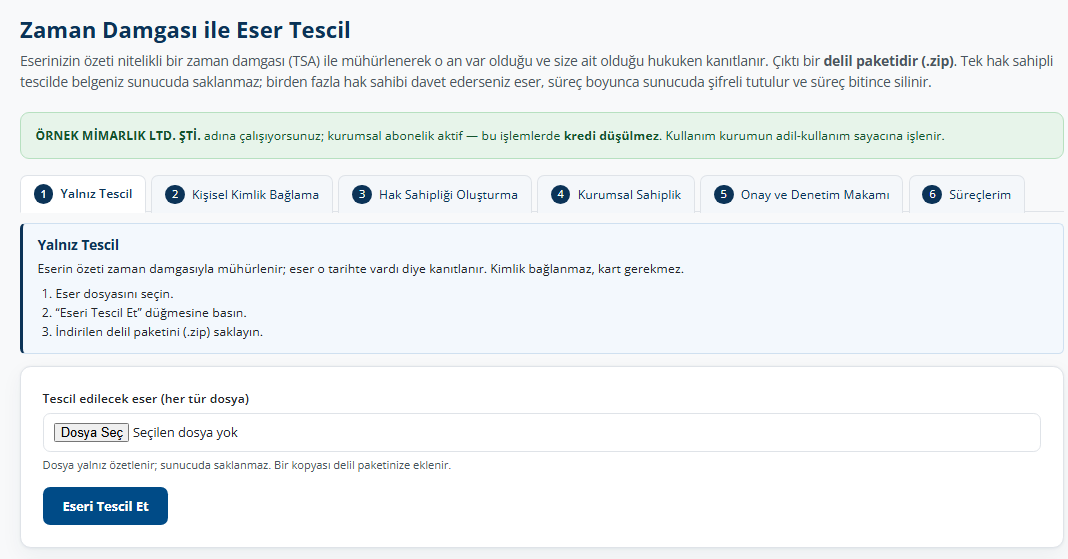Switch to Kişisel Kimlik Bağlama tab
This screenshot has height=559, width=1068.
pyautogui.click(x=242, y=195)
